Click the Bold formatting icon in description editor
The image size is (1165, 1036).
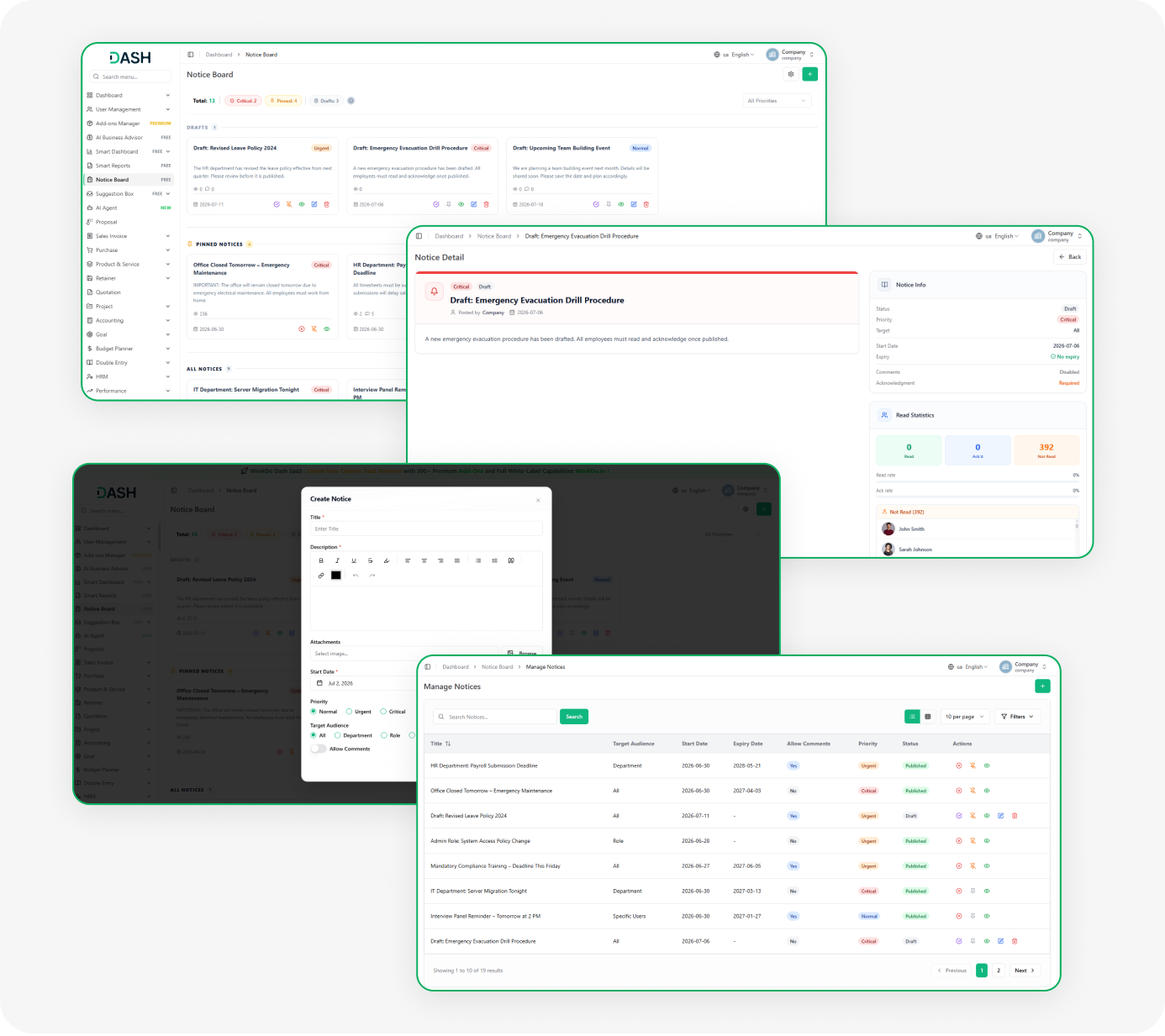point(321,560)
